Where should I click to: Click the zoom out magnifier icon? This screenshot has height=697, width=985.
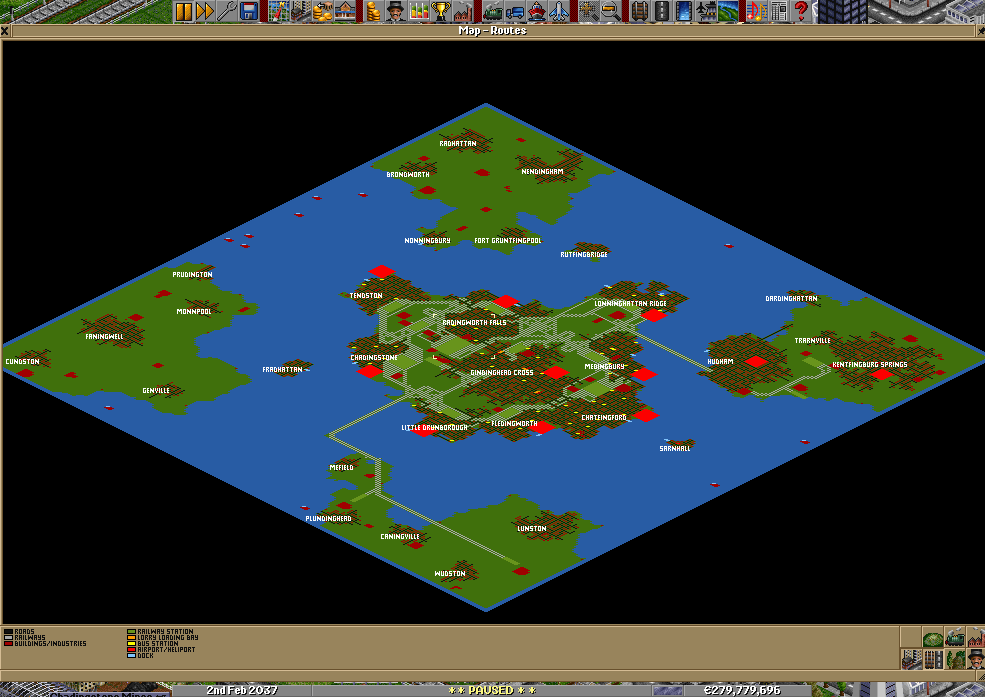[x=610, y=11]
